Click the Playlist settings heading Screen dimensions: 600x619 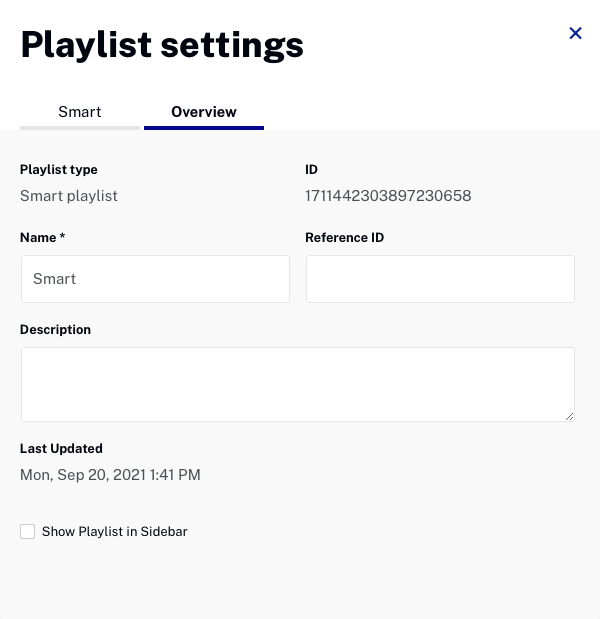(162, 45)
